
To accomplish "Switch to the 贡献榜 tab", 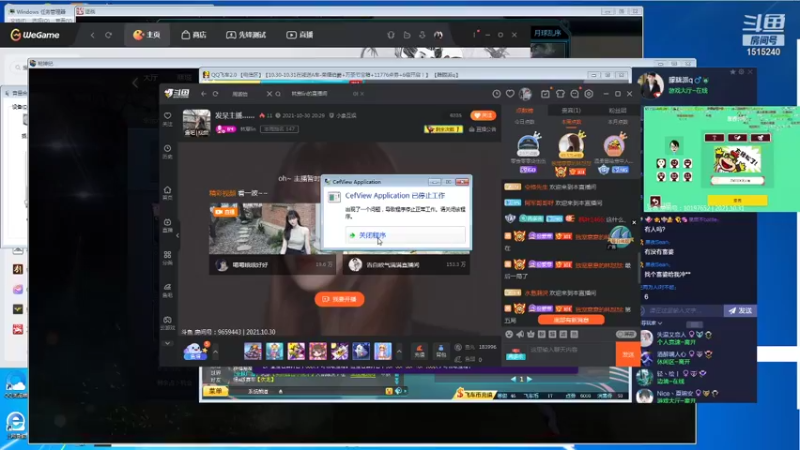I will pyautogui.click(x=524, y=110).
